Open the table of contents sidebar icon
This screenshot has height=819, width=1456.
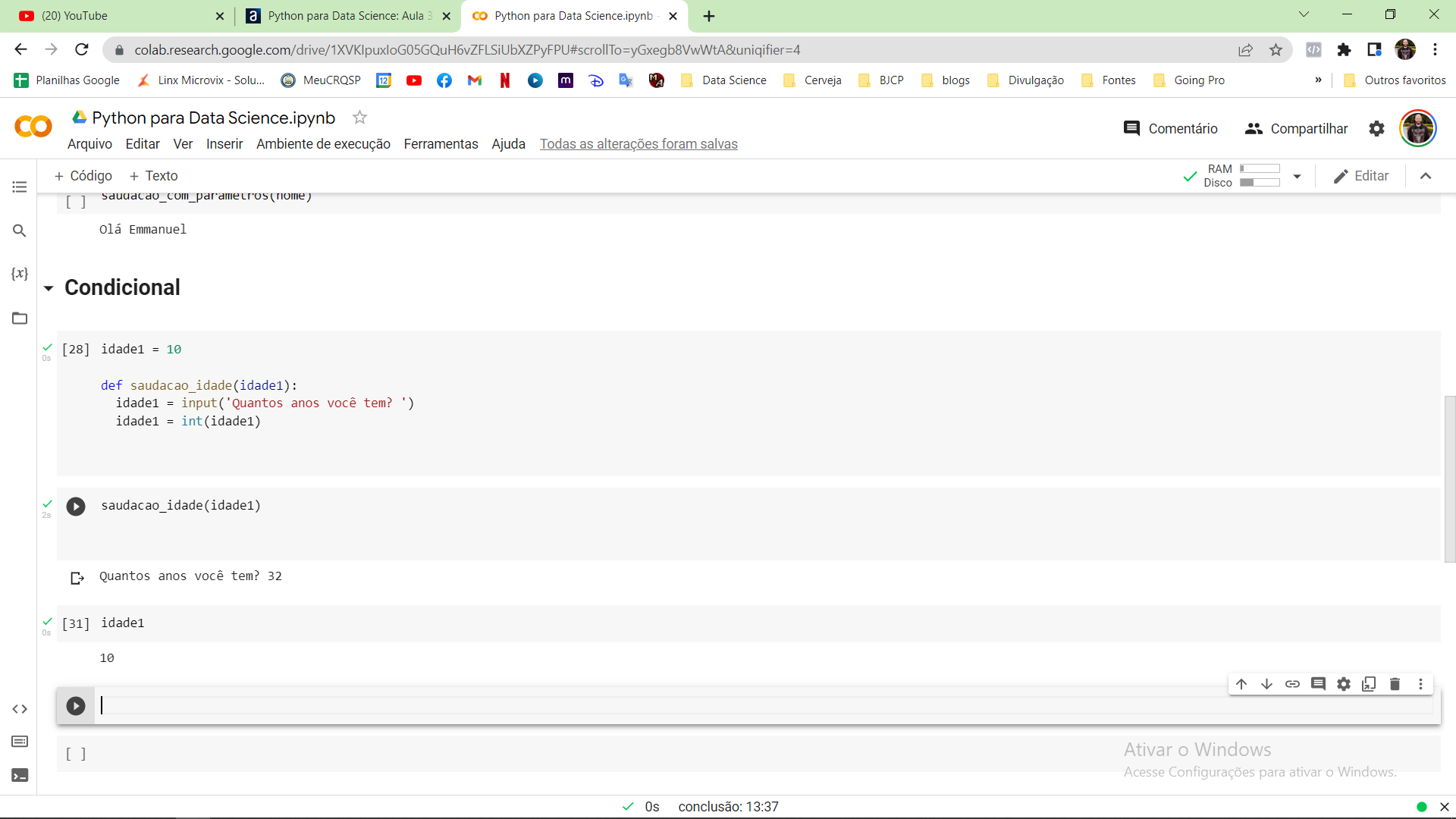(20, 187)
